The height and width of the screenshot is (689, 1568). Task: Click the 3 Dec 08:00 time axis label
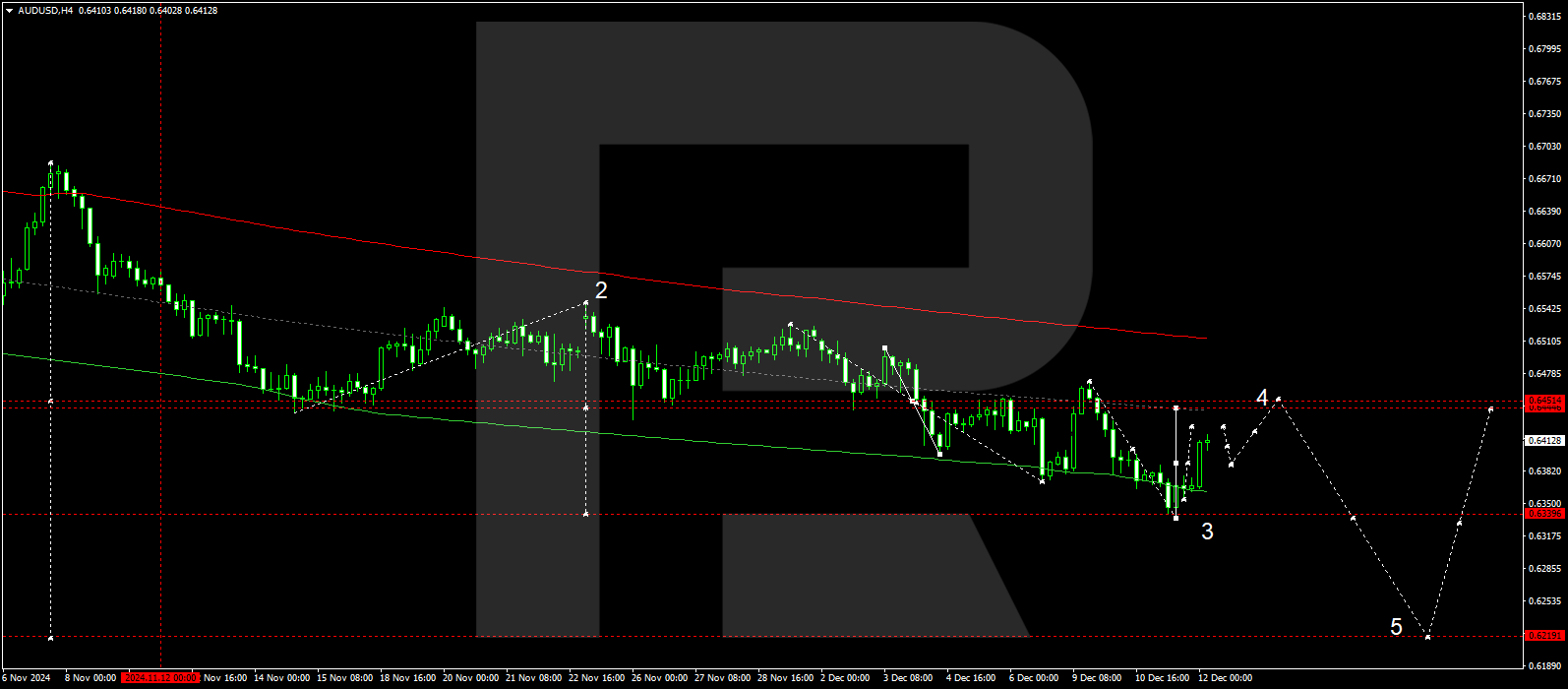pyautogui.click(x=908, y=678)
